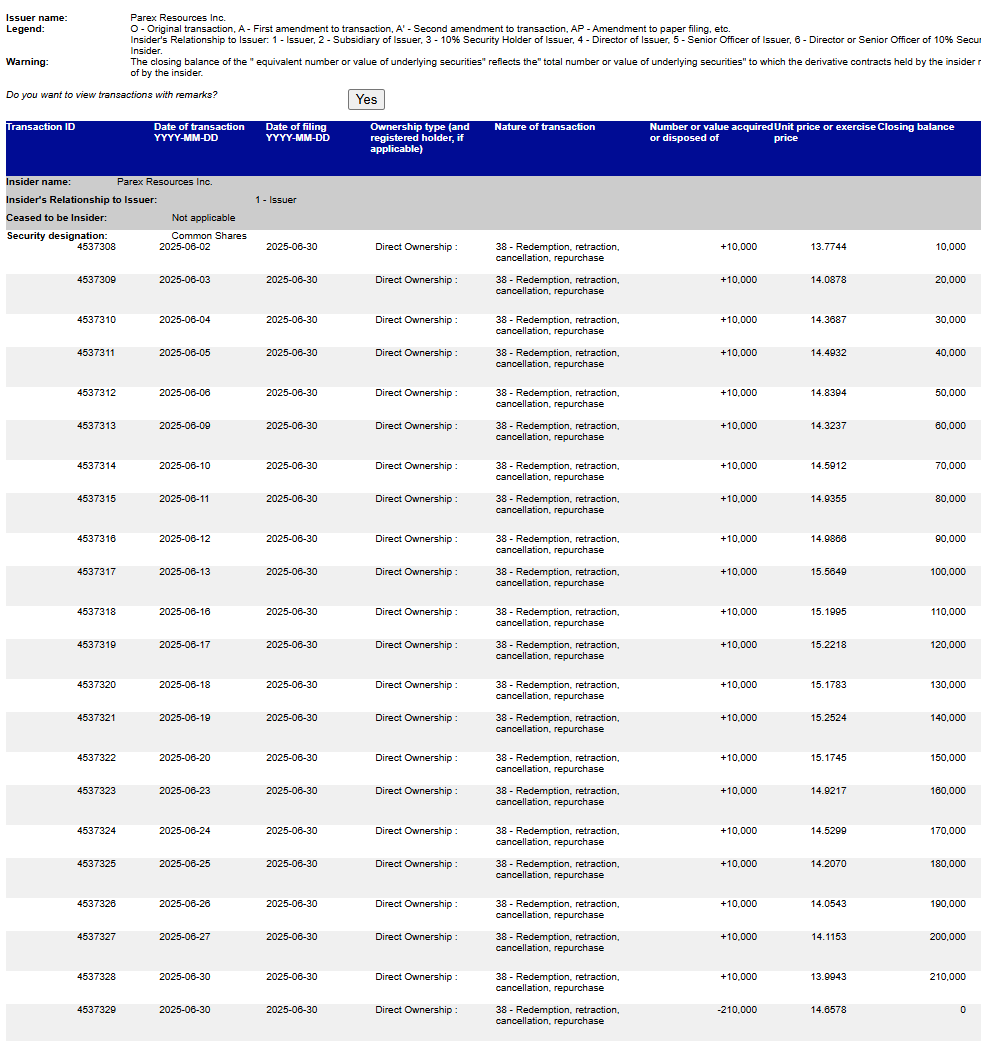Select transaction ID 4537323
The width and height of the screenshot is (981, 1041).
[96, 791]
